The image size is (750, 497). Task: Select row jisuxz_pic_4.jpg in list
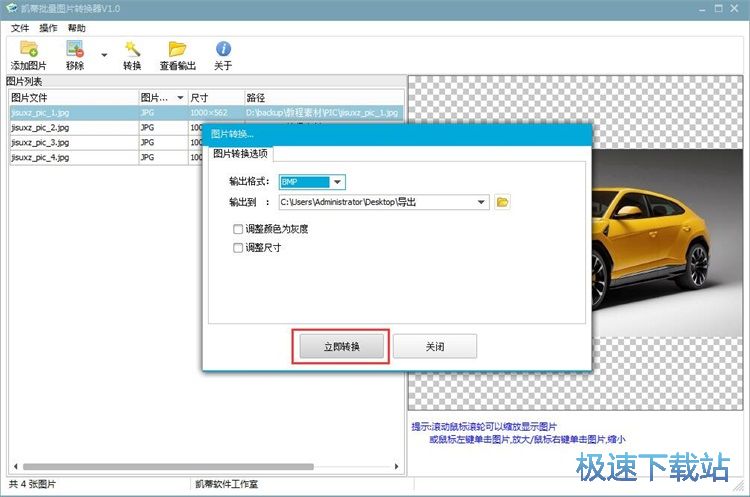pos(106,157)
